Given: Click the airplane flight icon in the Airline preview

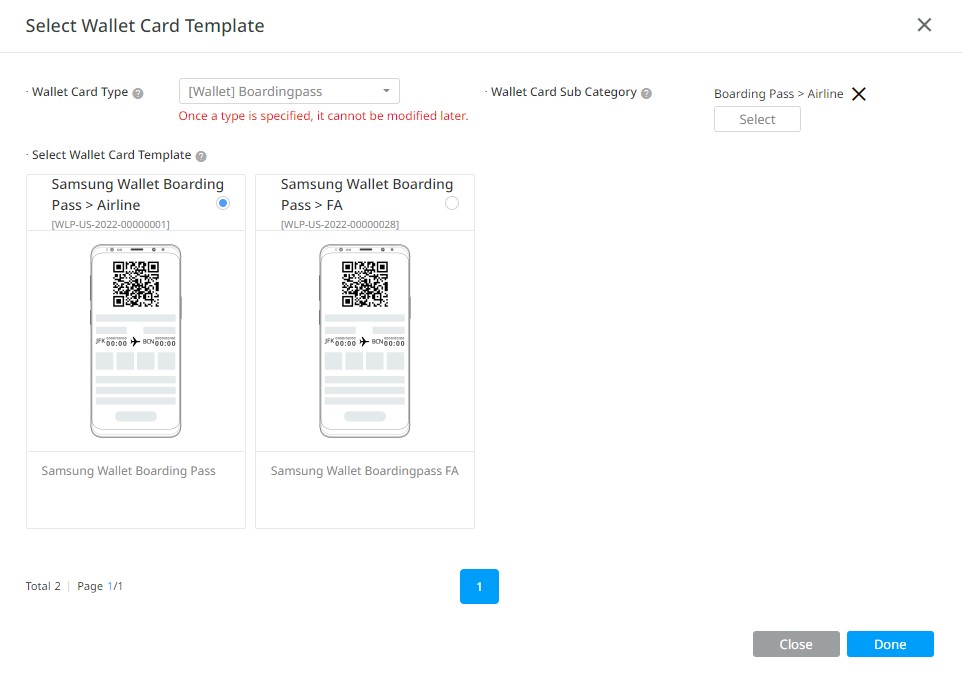Looking at the screenshot, I should (136, 339).
